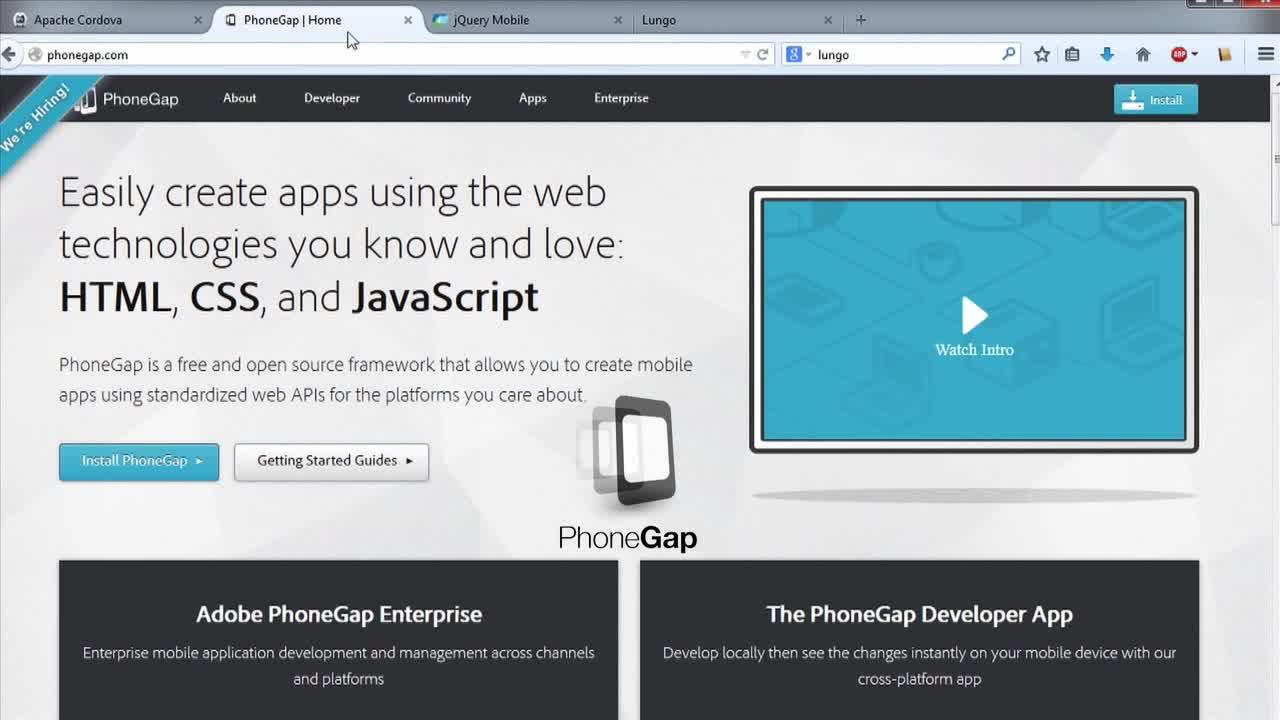Select the PhoneGap | Home tab
The height and width of the screenshot is (720, 1280).
pyautogui.click(x=318, y=20)
